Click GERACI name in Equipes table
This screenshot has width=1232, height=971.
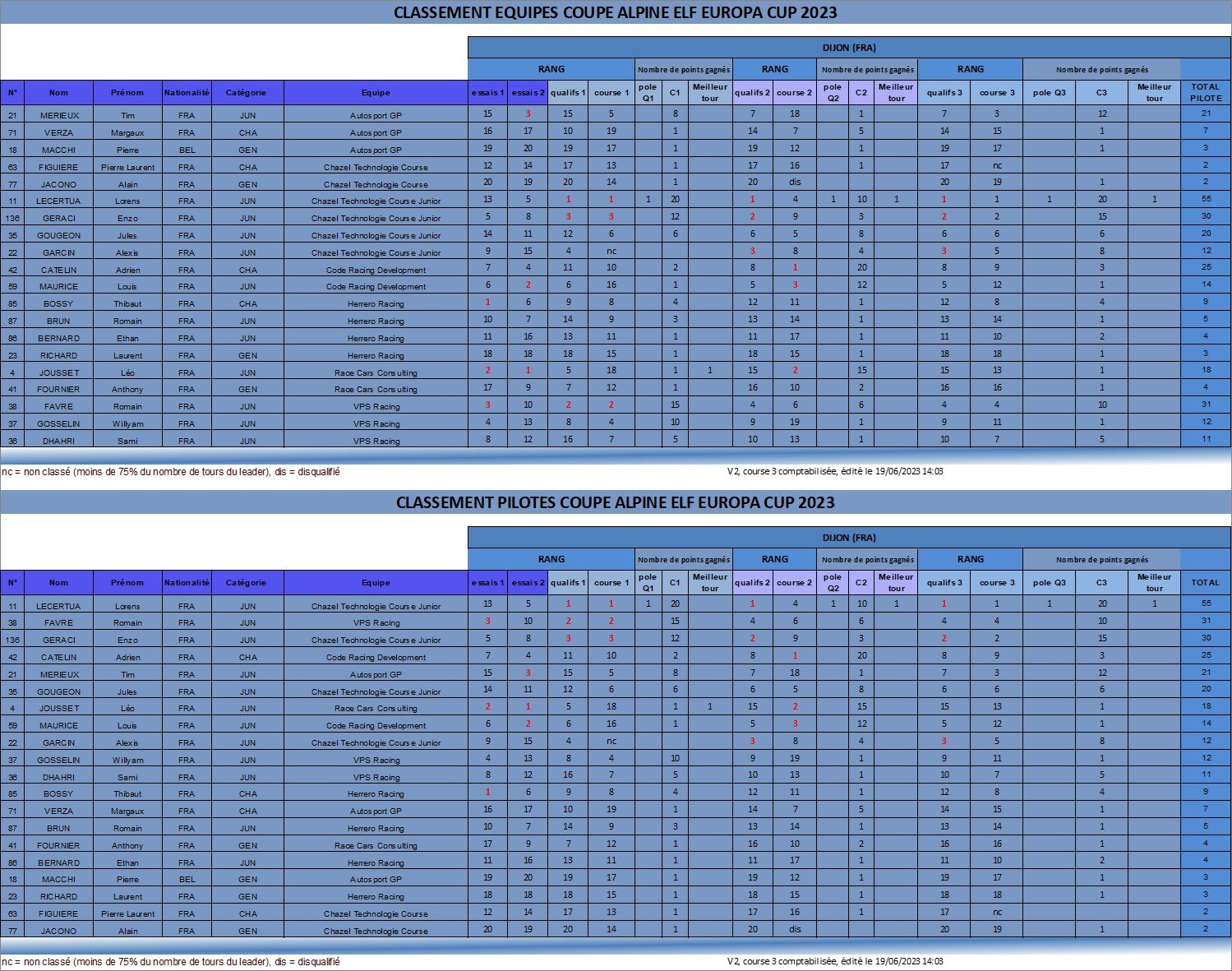coord(58,218)
